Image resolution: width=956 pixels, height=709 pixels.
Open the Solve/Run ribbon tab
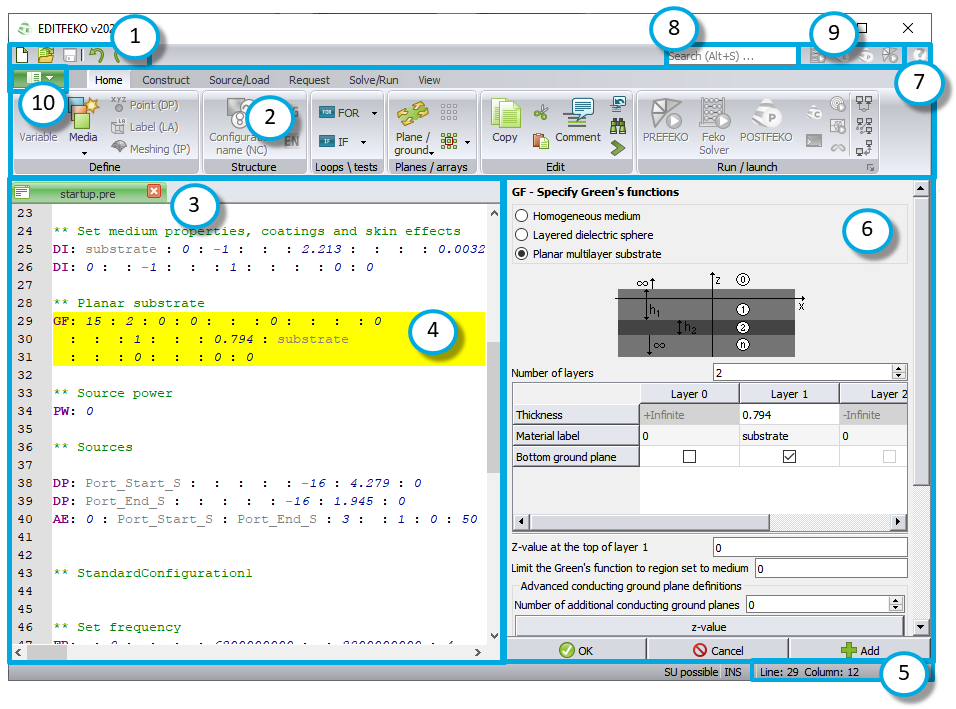374,80
